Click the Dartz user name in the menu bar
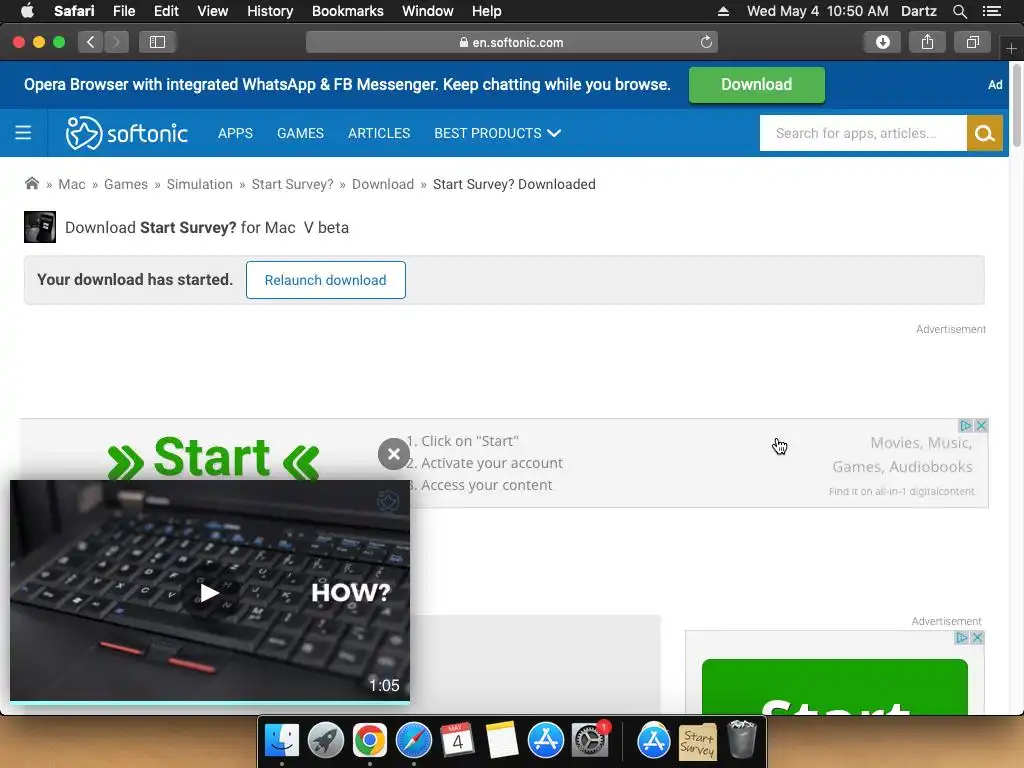This screenshot has height=768, width=1024. 918,11
